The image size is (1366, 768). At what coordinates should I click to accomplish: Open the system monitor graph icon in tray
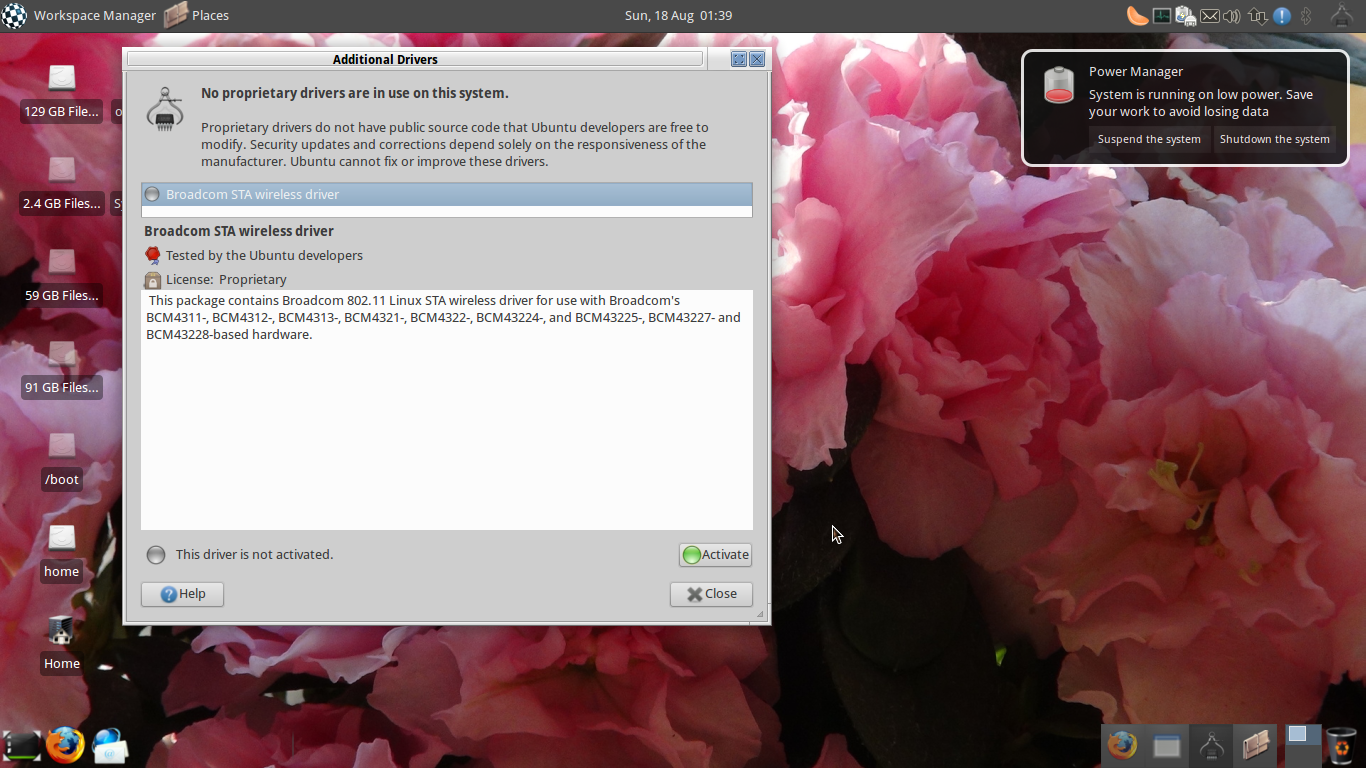[x=1161, y=16]
